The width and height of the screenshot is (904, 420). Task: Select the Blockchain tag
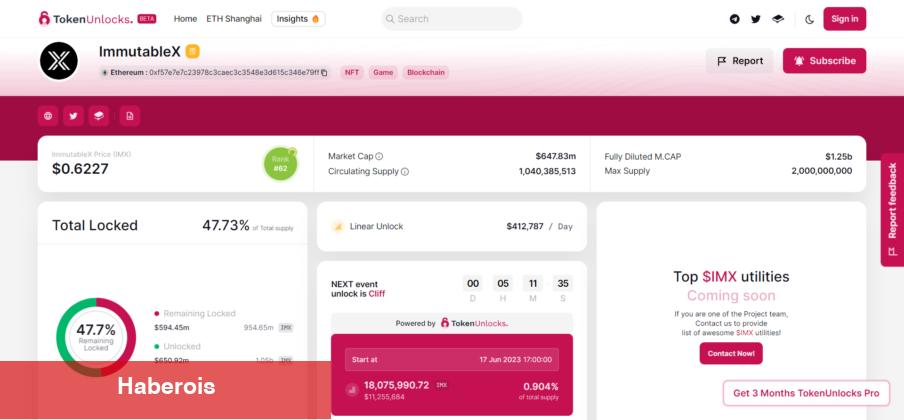pyautogui.click(x=425, y=73)
